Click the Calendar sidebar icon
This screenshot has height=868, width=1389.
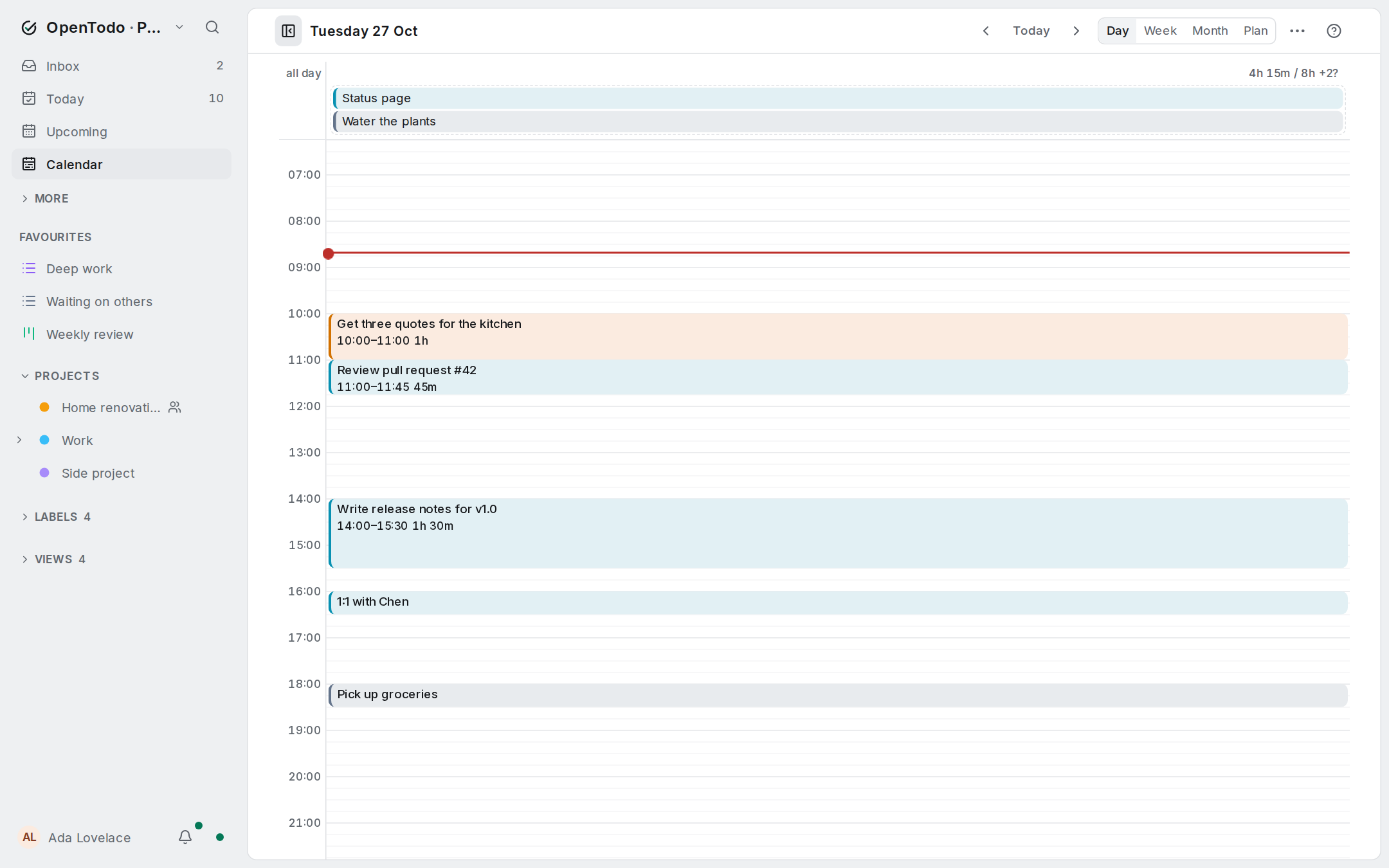tap(29, 164)
